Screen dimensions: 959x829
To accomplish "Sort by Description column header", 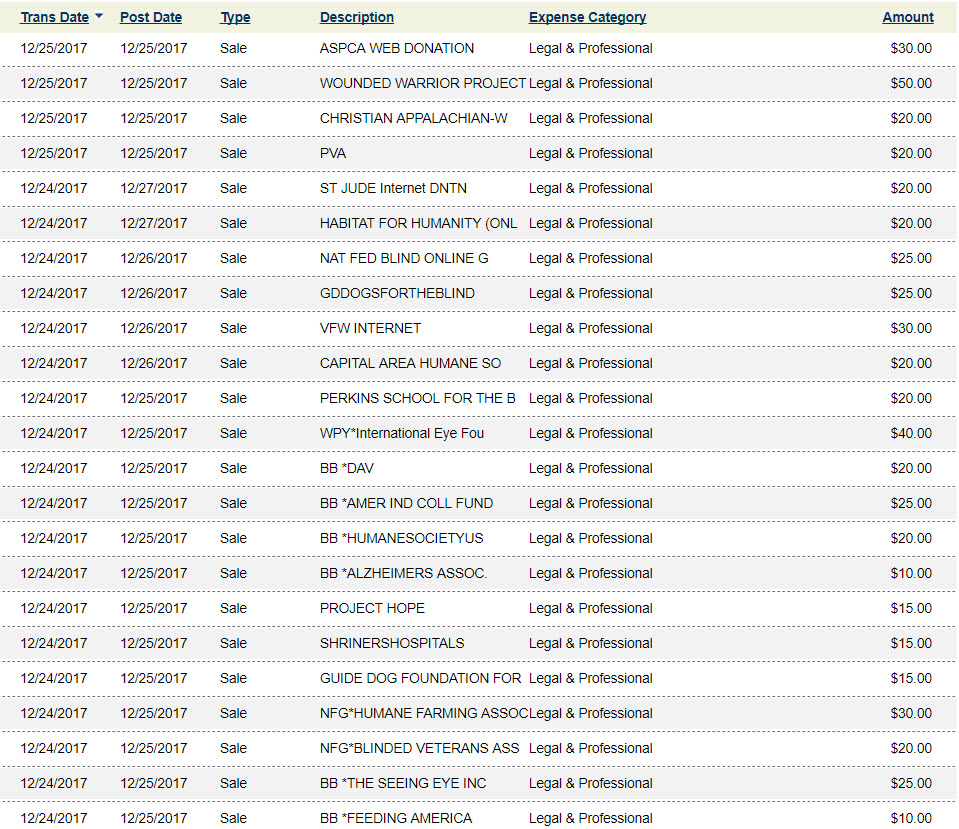I will (357, 17).
